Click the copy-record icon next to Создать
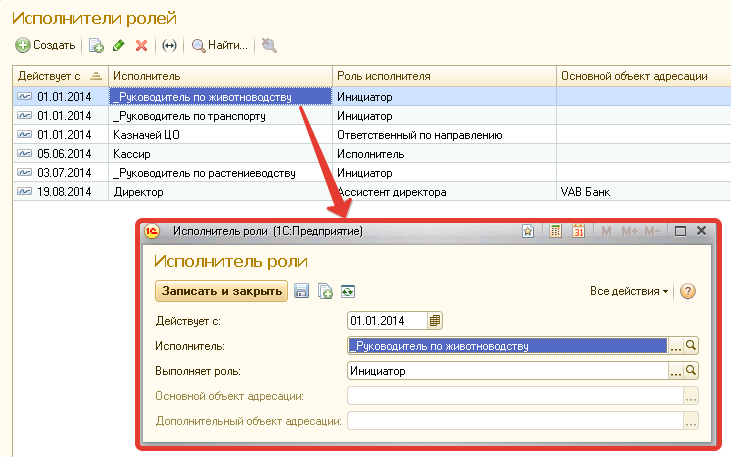Screen dimensions: 731x457 [97, 45]
